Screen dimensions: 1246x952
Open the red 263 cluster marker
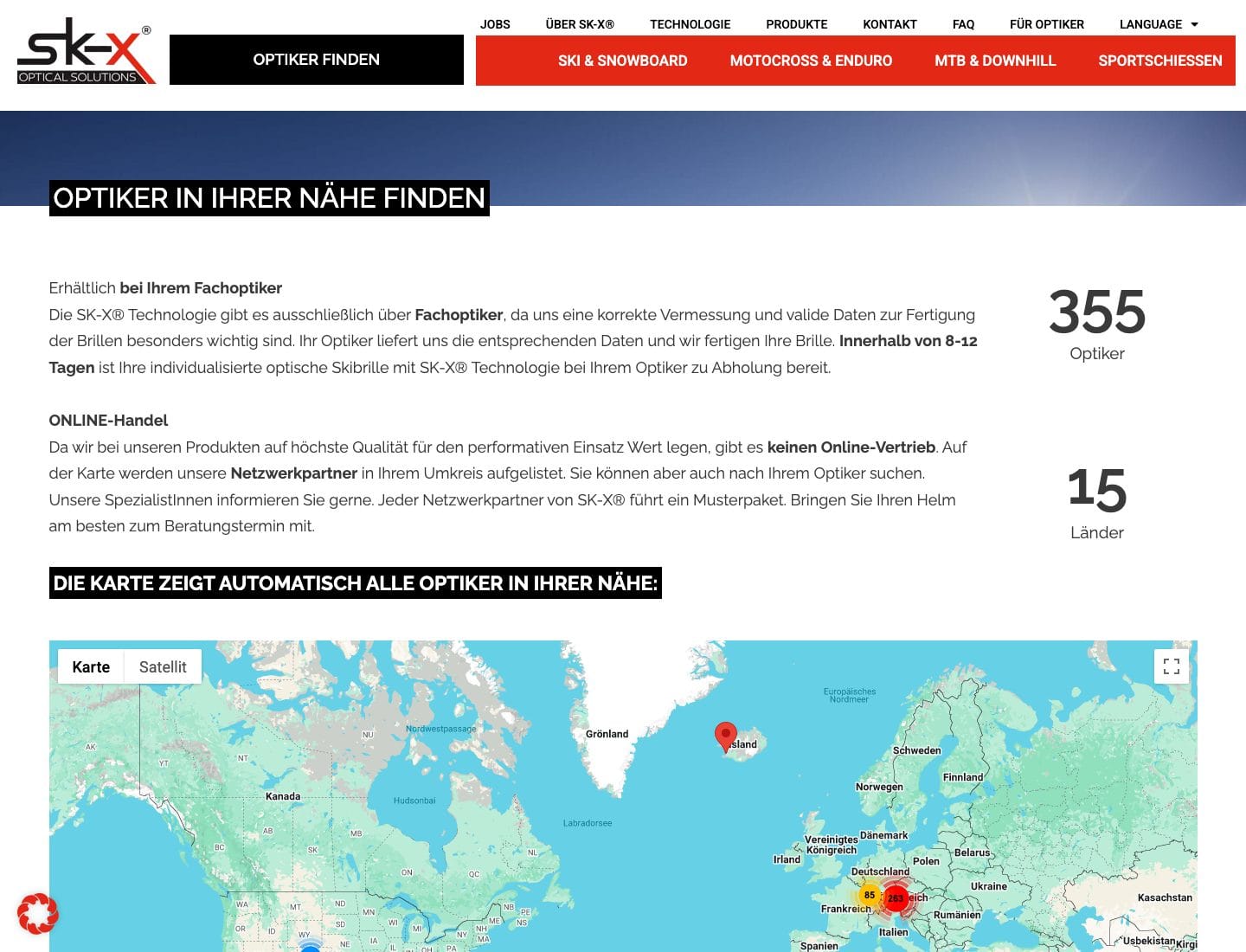(x=896, y=897)
